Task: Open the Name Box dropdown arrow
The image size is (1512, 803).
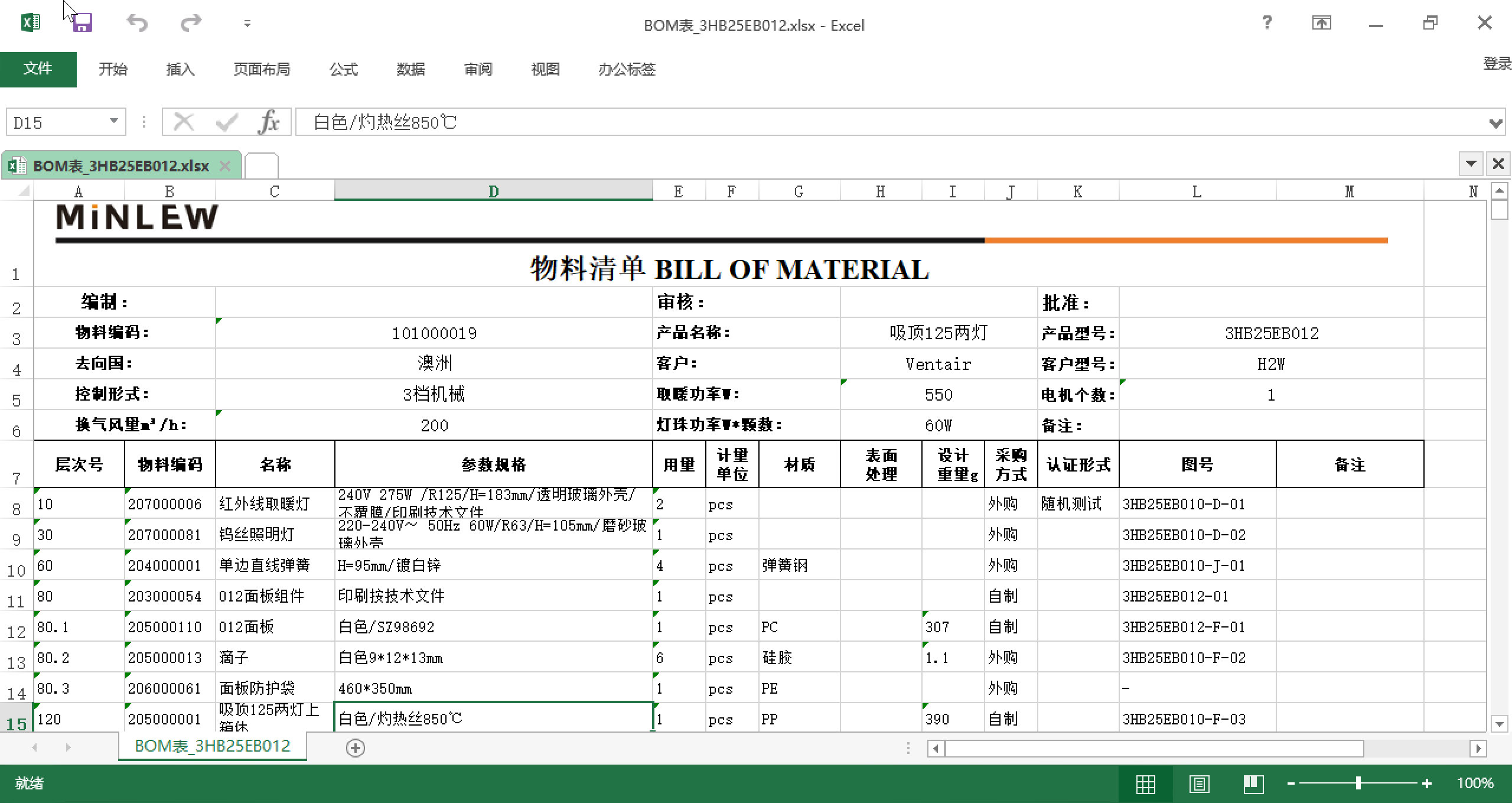Action: [113, 122]
